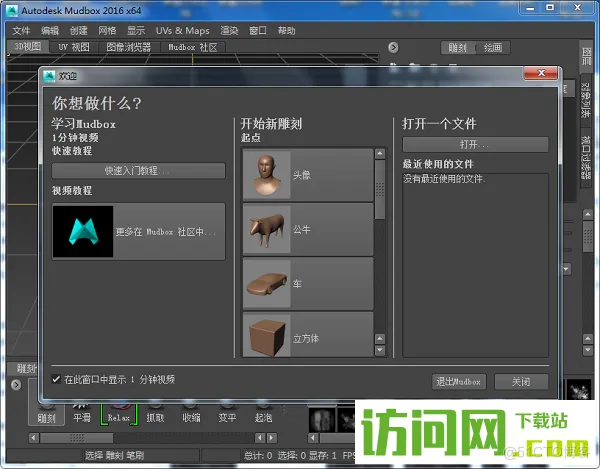This screenshot has width=600, height=469.
Task: Click the 关闭 button
Action: 521,381
